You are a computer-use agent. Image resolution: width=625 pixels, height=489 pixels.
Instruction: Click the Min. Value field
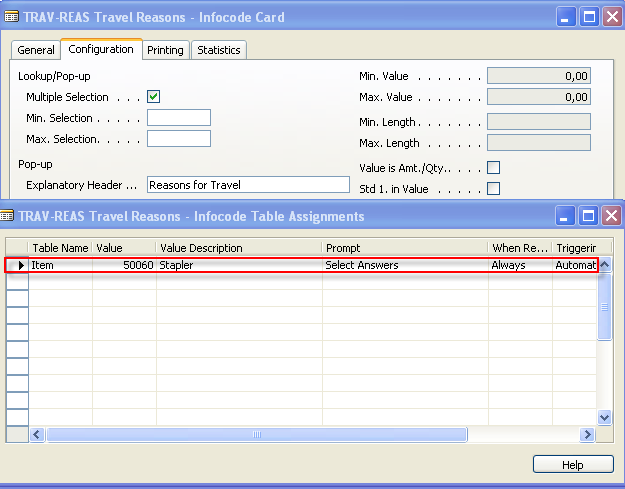(539, 76)
